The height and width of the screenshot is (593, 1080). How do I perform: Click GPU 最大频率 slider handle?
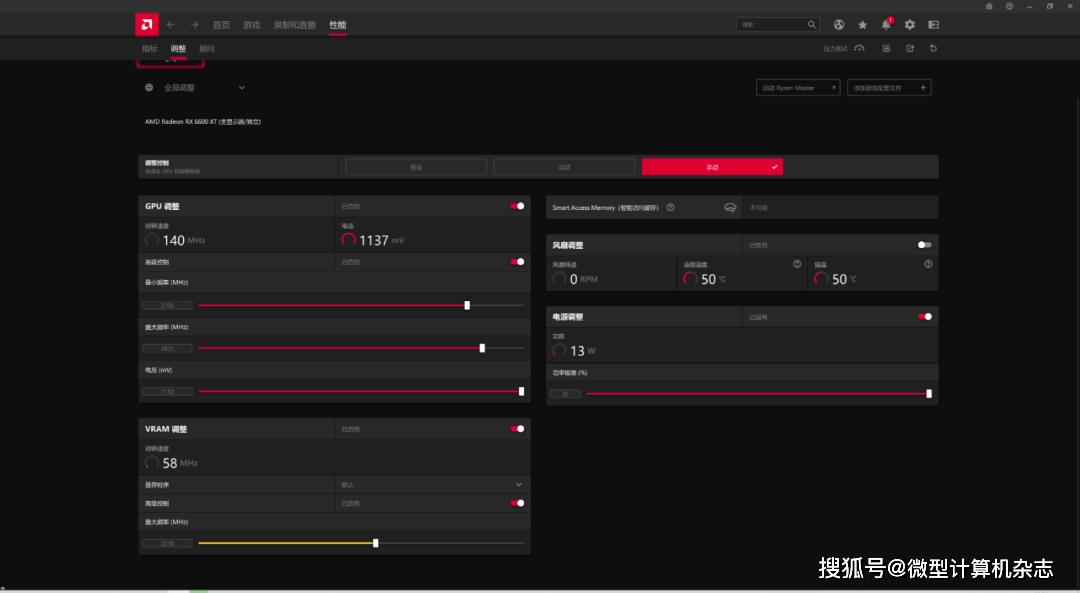click(482, 348)
